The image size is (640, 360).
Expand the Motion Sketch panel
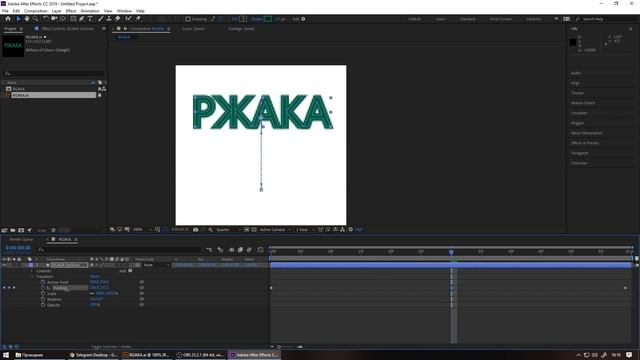pyautogui.click(x=583, y=103)
